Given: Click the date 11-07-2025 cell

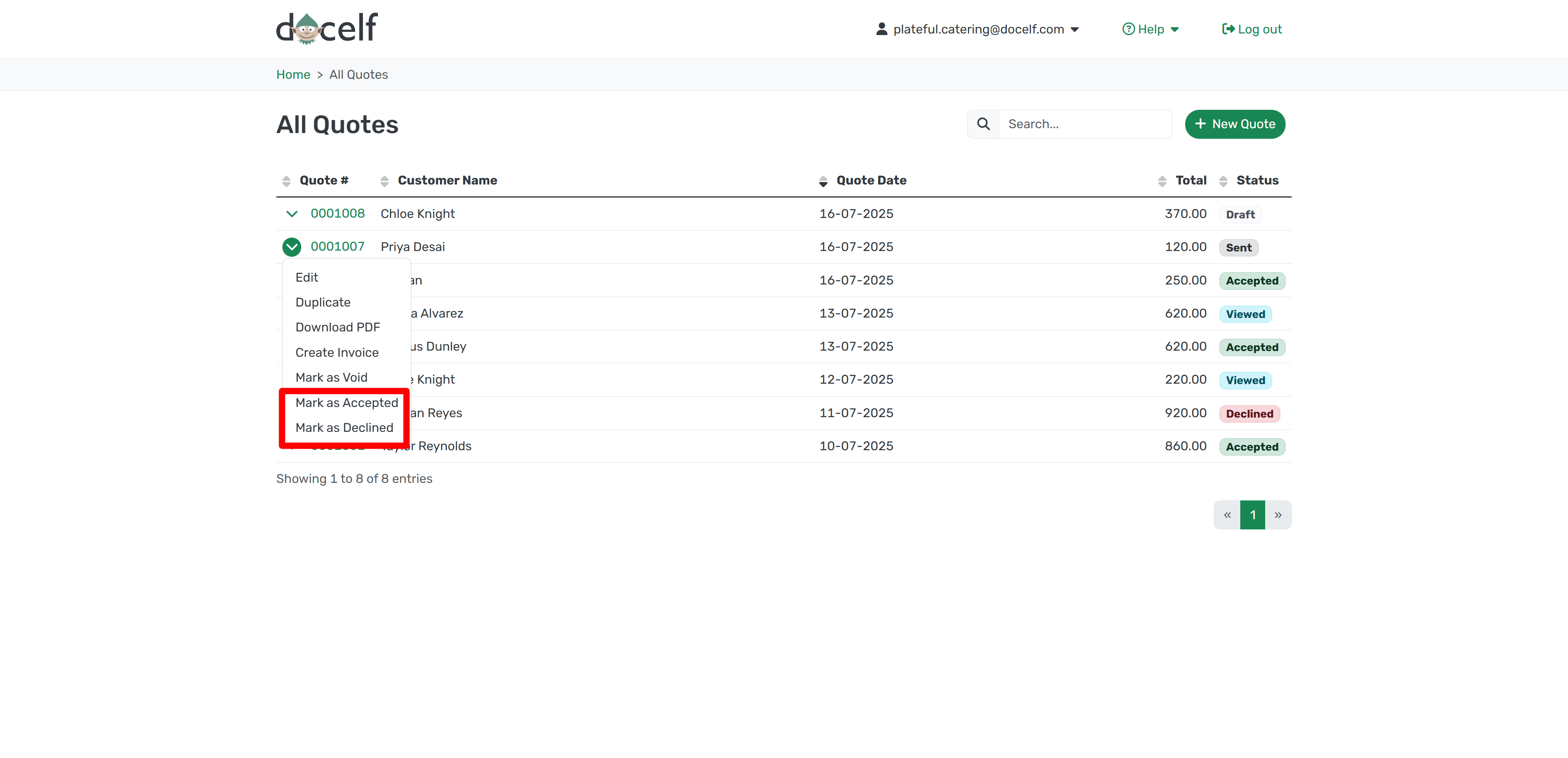Looking at the screenshot, I should tap(856, 413).
